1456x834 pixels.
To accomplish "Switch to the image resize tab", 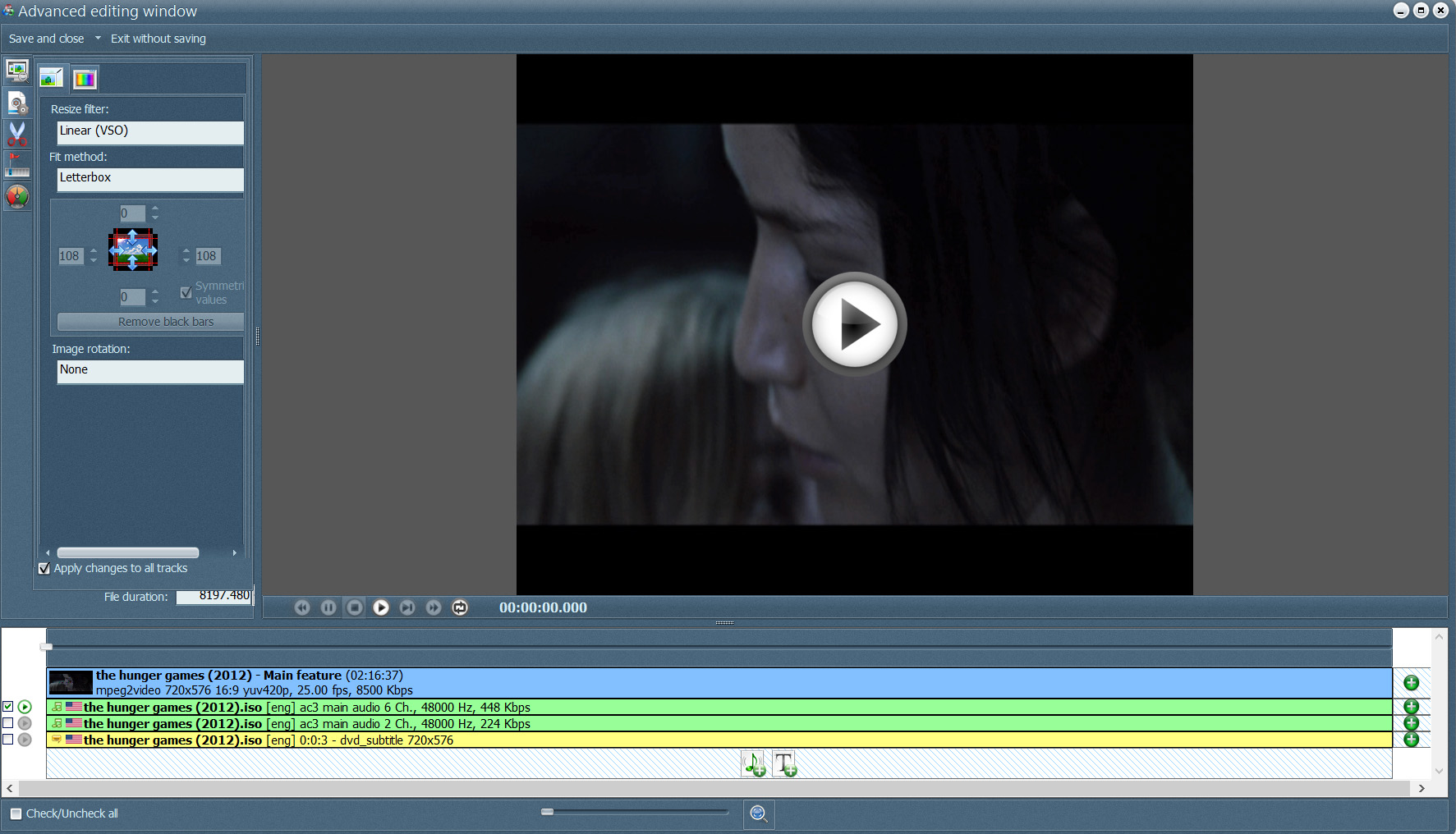I will [51, 78].
